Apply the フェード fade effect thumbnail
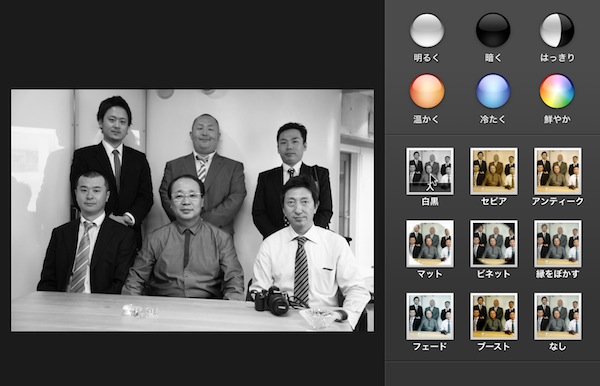 point(430,316)
